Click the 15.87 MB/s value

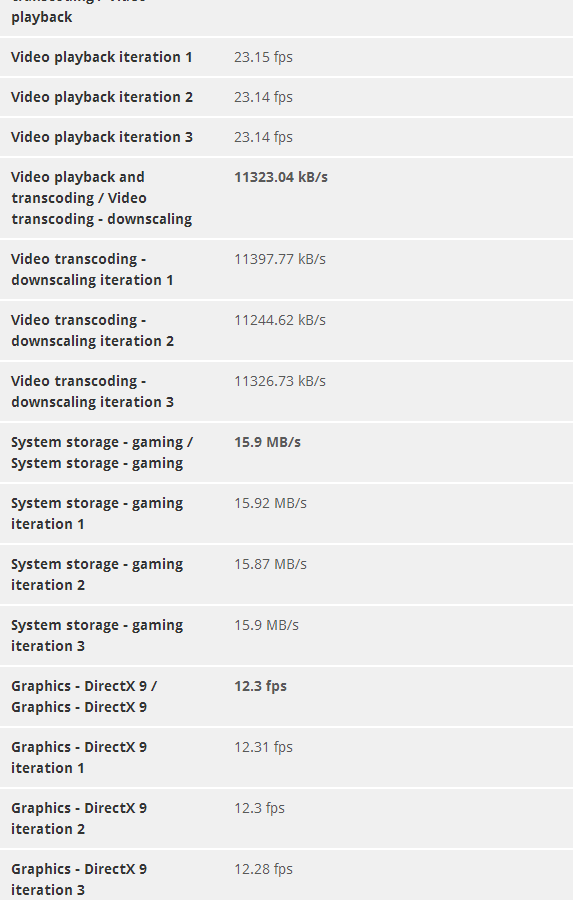(x=270, y=564)
